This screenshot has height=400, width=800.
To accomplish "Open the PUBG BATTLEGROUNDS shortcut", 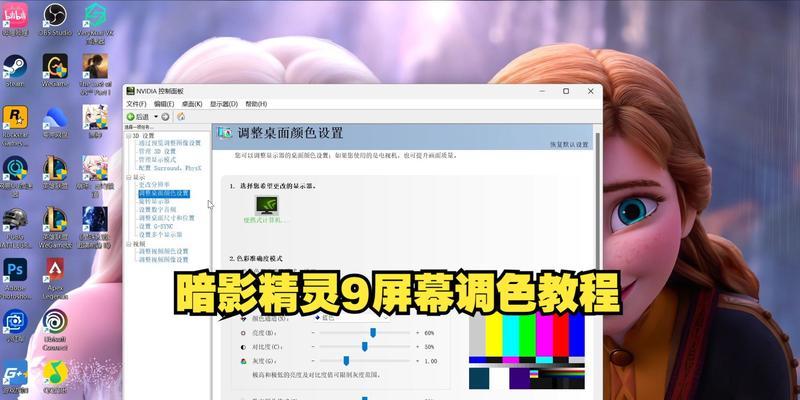I will [x=15, y=227].
